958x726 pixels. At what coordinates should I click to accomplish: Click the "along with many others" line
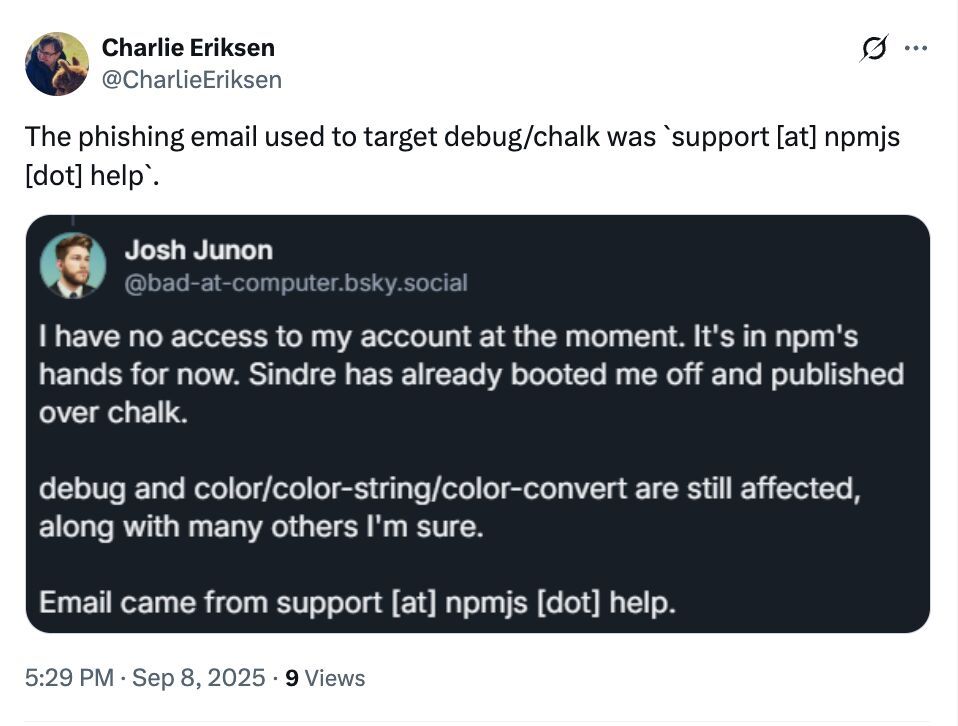click(x=260, y=527)
